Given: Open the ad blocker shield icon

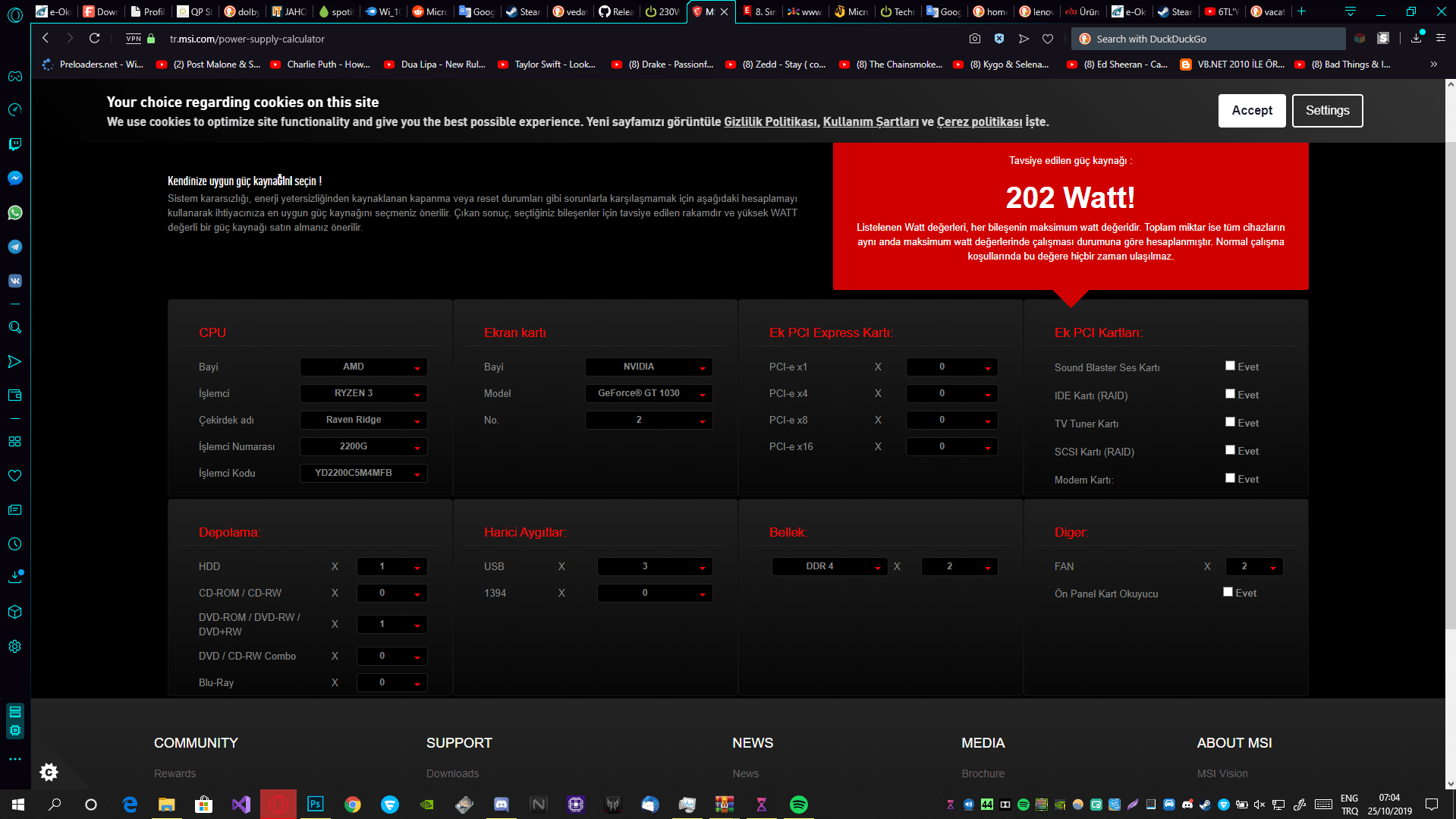Looking at the screenshot, I should pyautogui.click(x=999, y=39).
